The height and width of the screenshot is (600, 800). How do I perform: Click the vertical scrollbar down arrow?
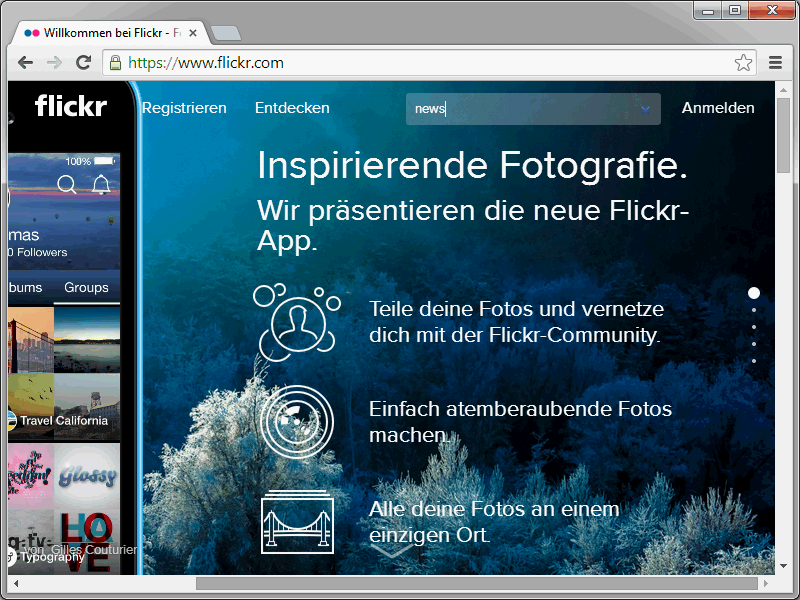[x=783, y=566]
